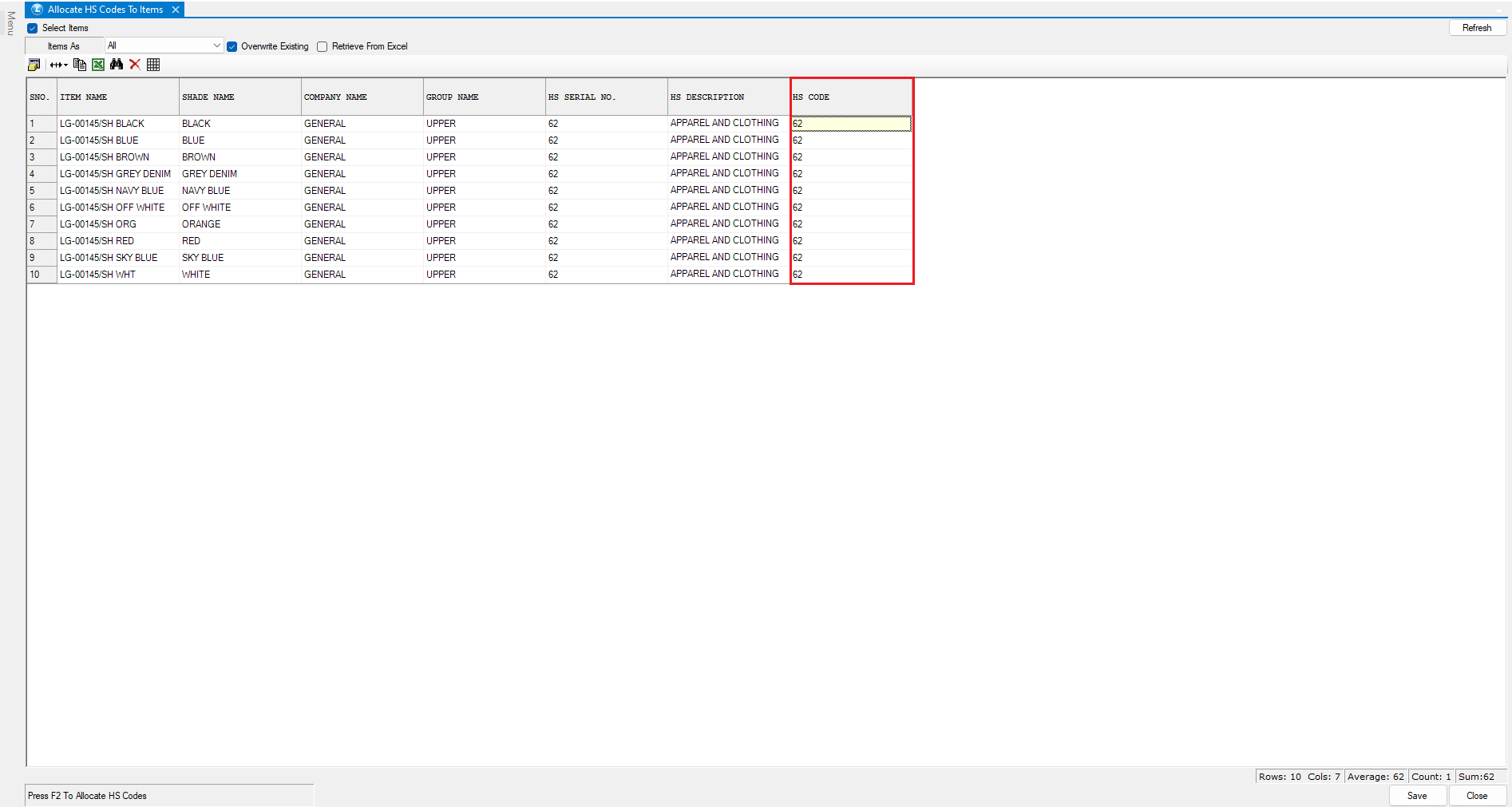Enable the Retrieve From Excel checkbox
The width and height of the screenshot is (1512, 807).
tap(323, 46)
